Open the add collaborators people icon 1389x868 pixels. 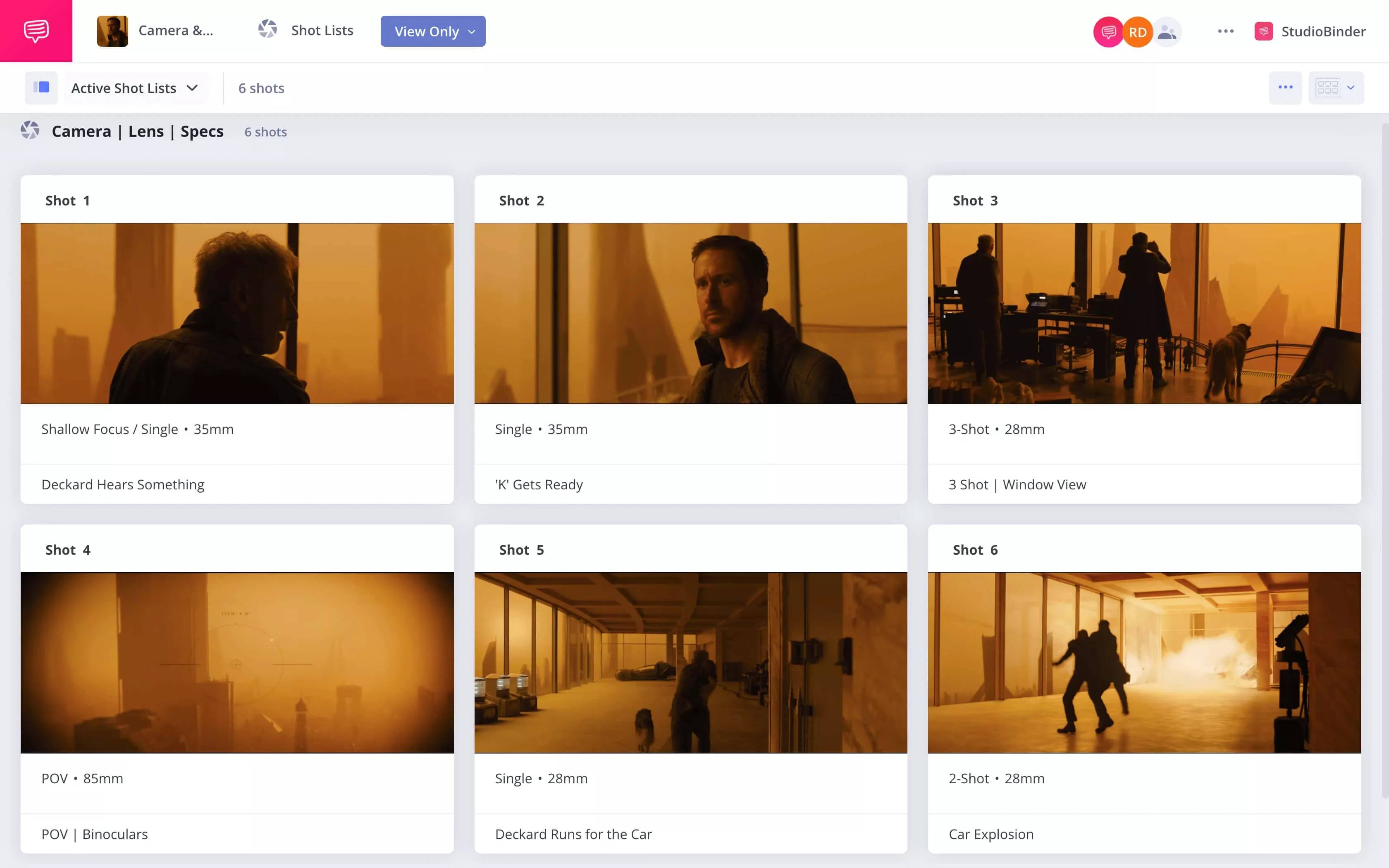[x=1167, y=32]
